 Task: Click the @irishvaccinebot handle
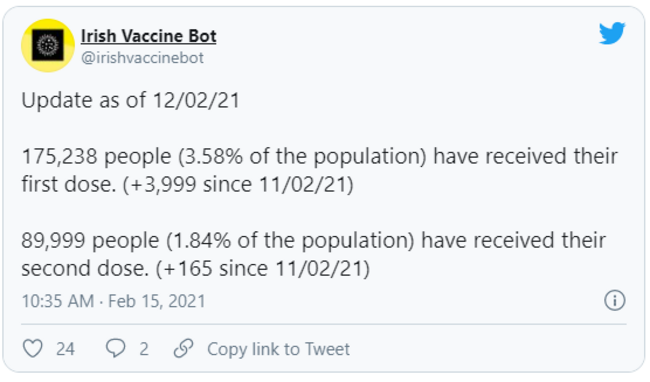[x=142, y=58]
